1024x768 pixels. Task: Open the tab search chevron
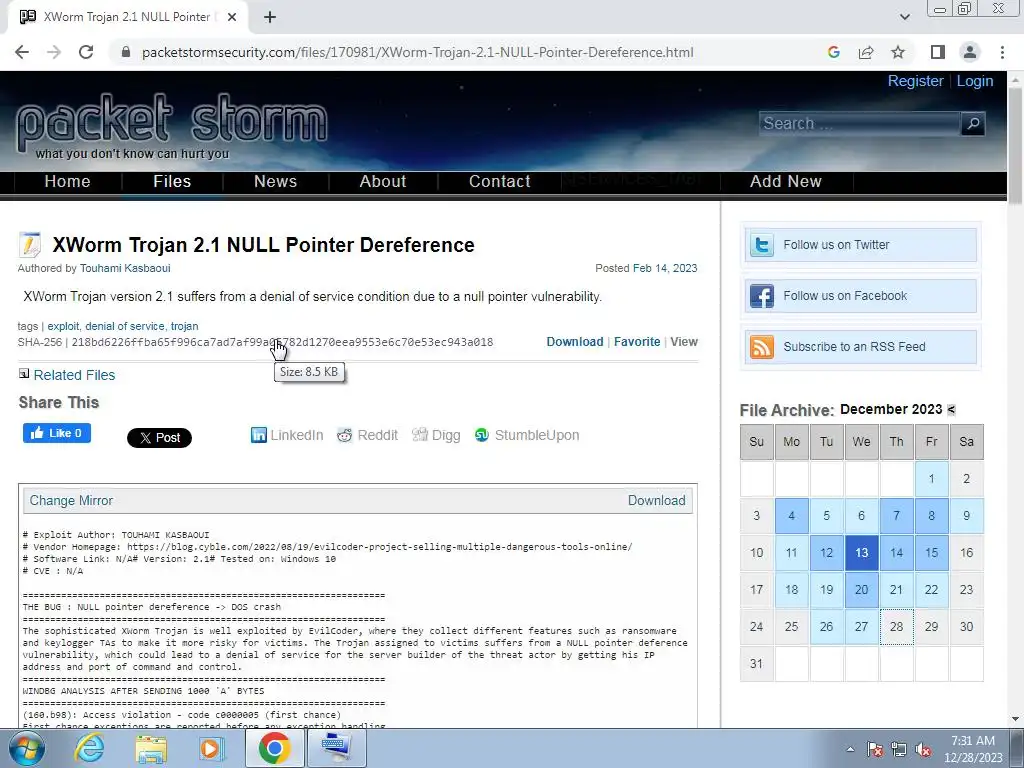(x=904, y=18)
